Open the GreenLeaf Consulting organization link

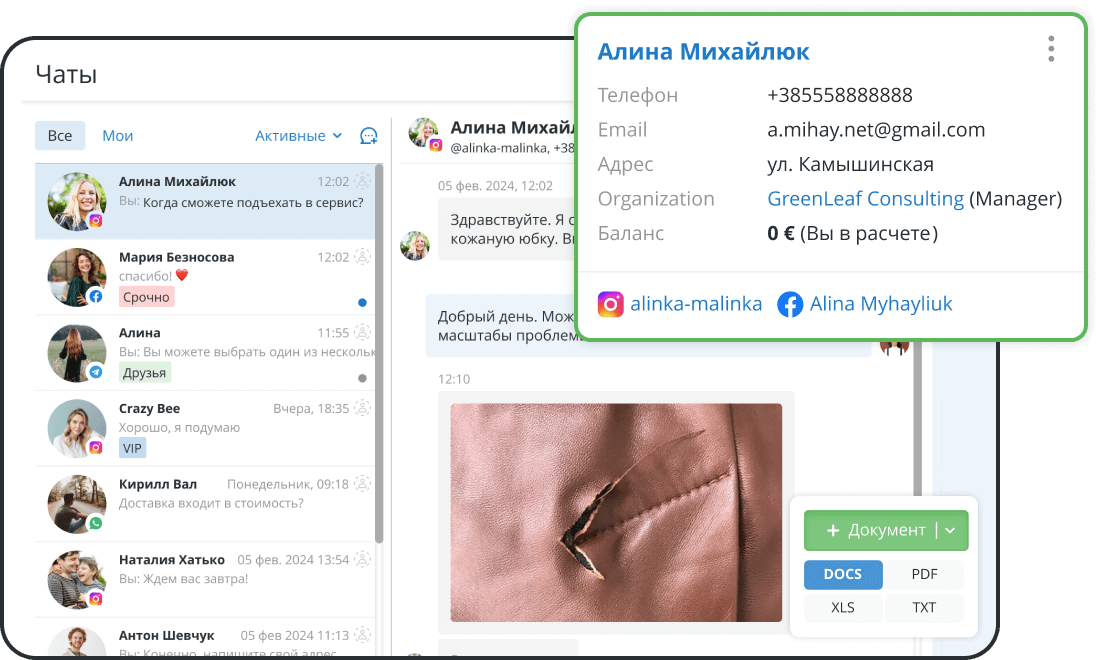pyautogui.click(x=865, y=199)
